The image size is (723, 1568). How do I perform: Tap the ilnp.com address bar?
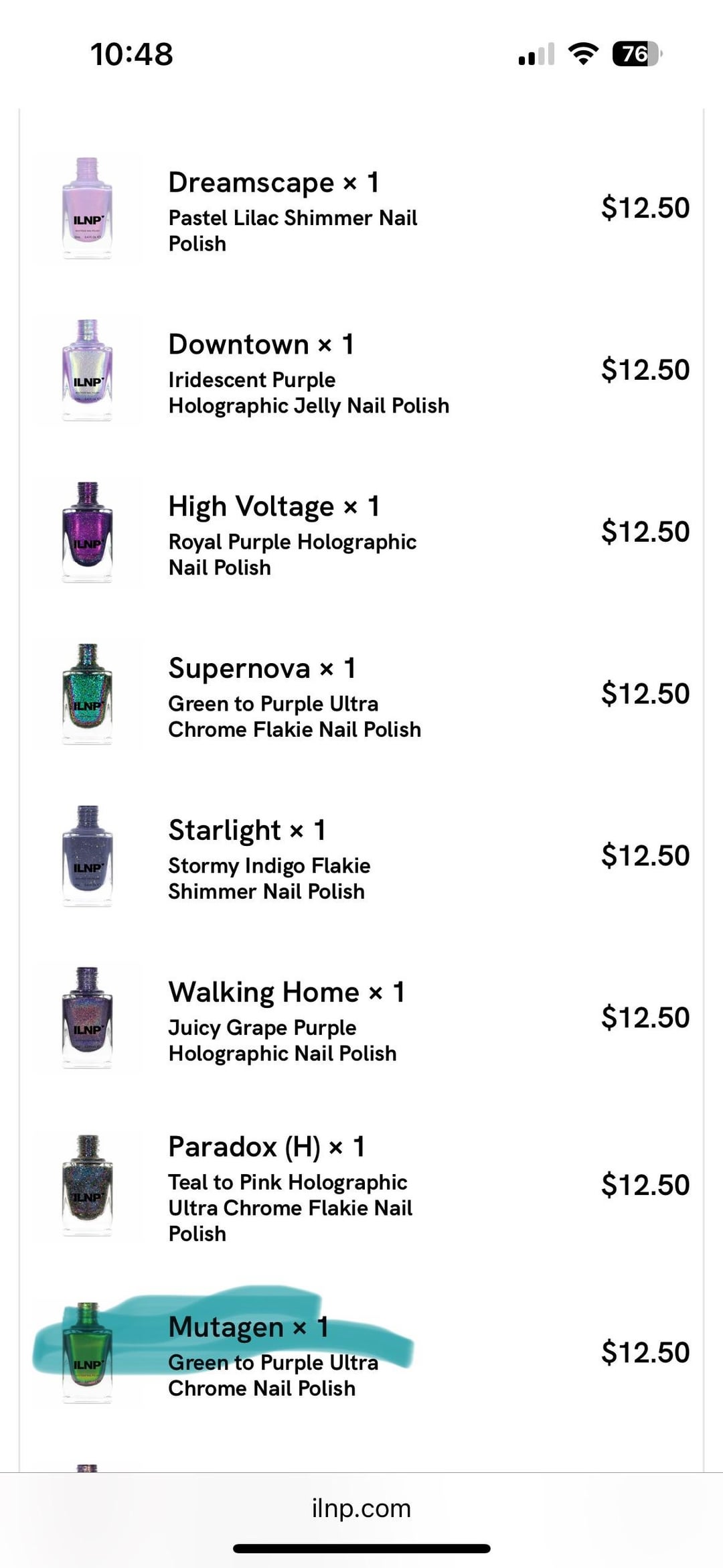(x=361, y=1508)
